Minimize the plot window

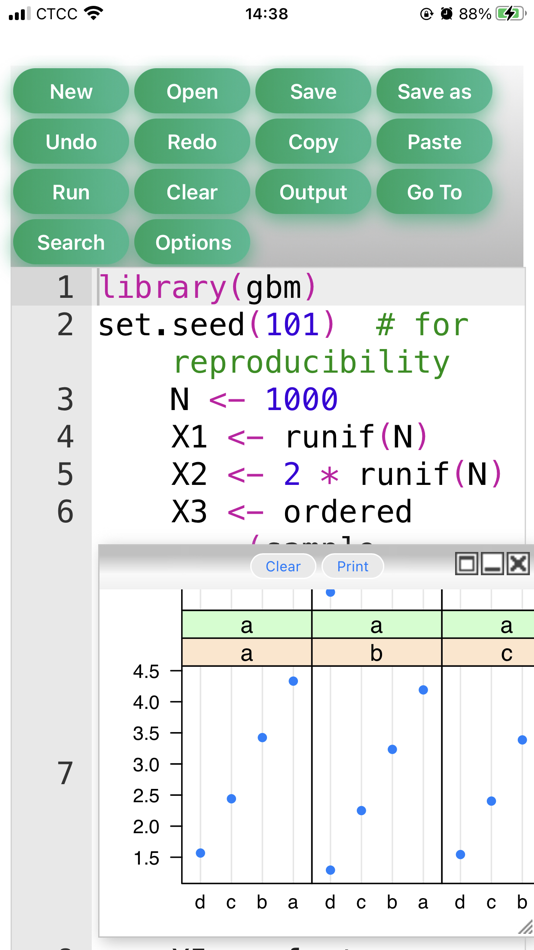click(x=492, y=564)
